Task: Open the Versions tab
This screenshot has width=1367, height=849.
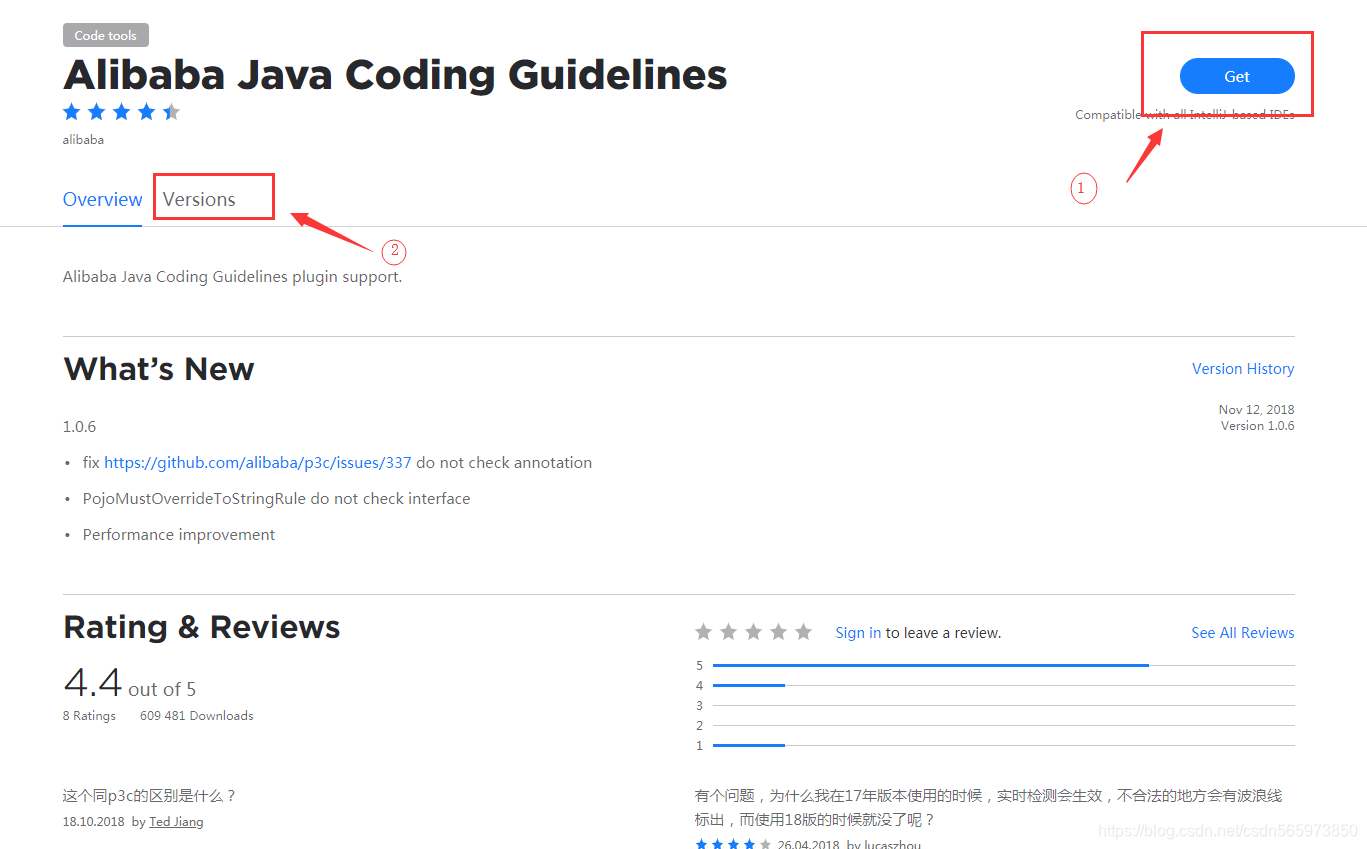Action: (199, 199)
